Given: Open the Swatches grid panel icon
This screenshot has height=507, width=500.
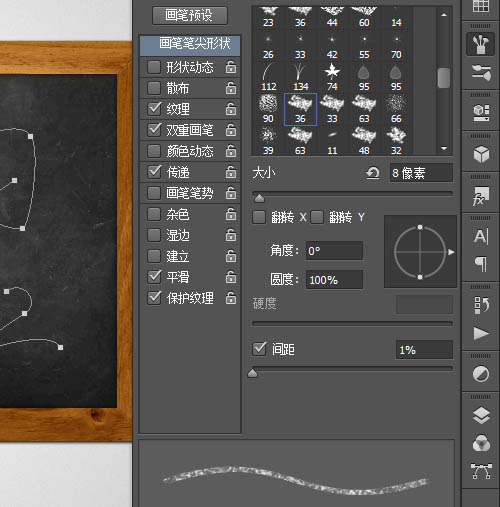Looking at the screenshot, I should (x=481, y=6).
